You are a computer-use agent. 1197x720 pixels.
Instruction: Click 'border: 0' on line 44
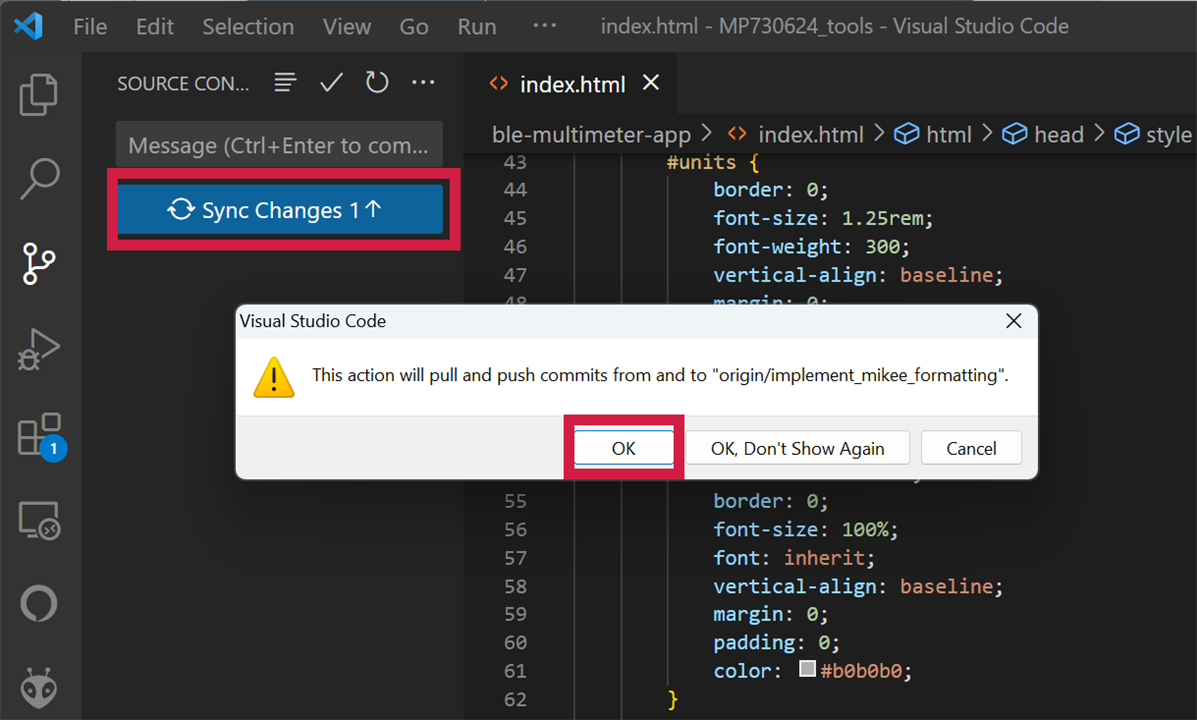[x=770, y=190]
